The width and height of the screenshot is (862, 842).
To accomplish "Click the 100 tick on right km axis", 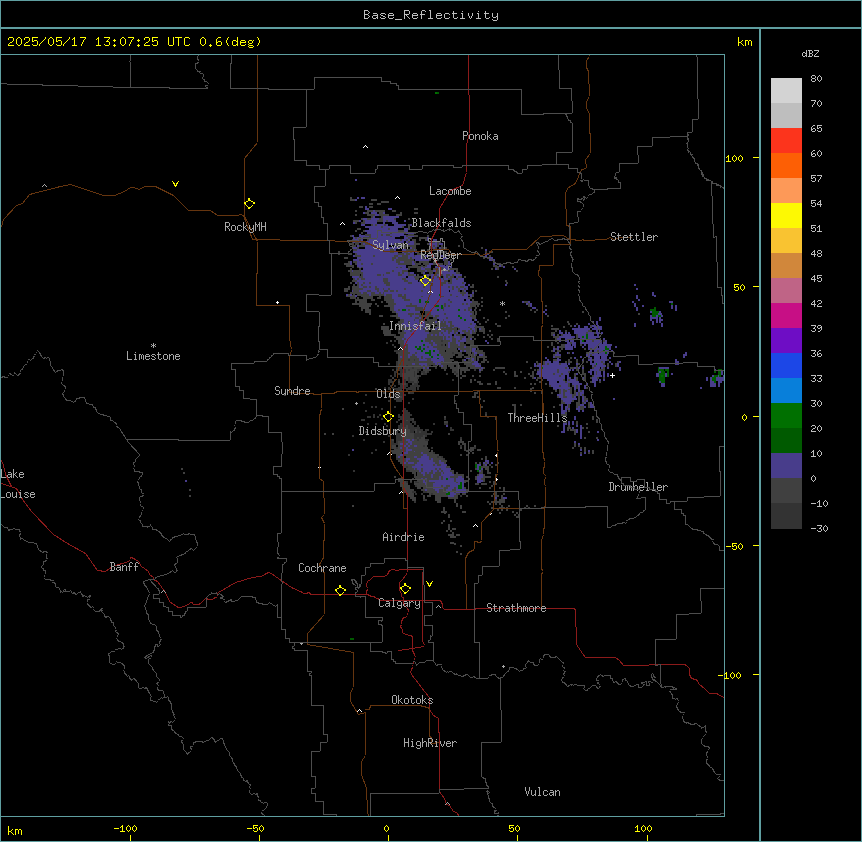I will (x=734, y=158).
